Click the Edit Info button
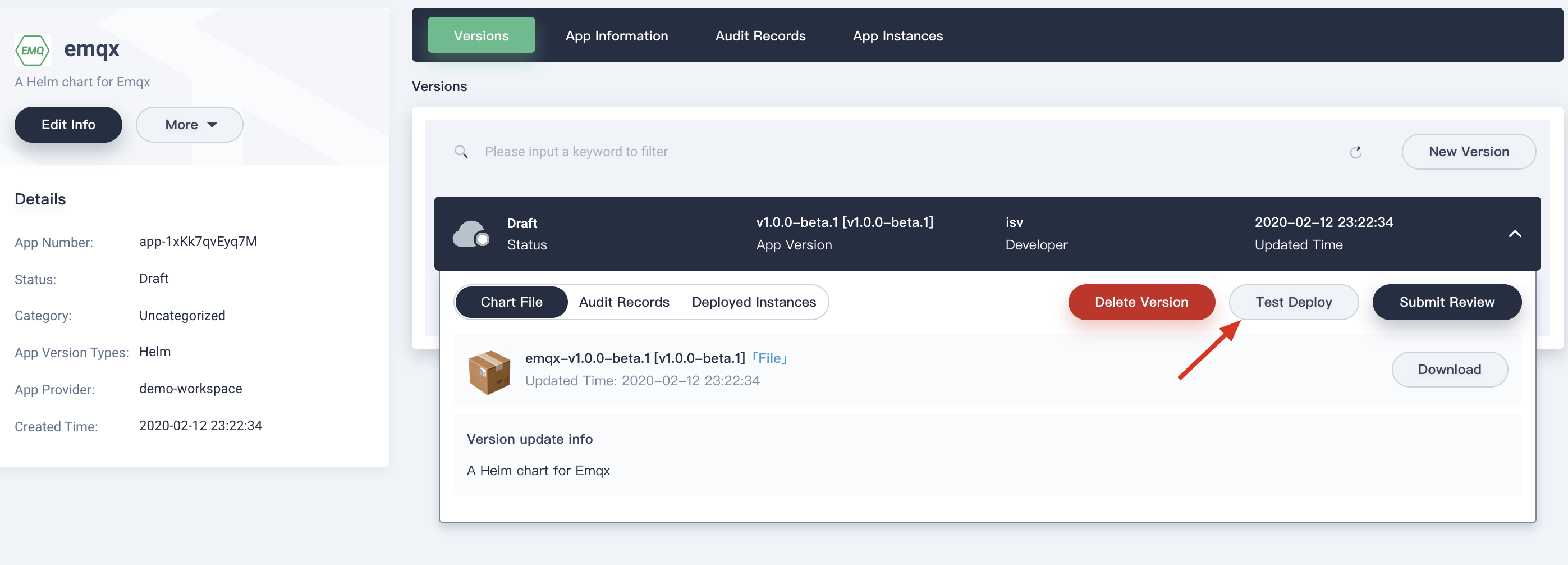 pos(68,125)
